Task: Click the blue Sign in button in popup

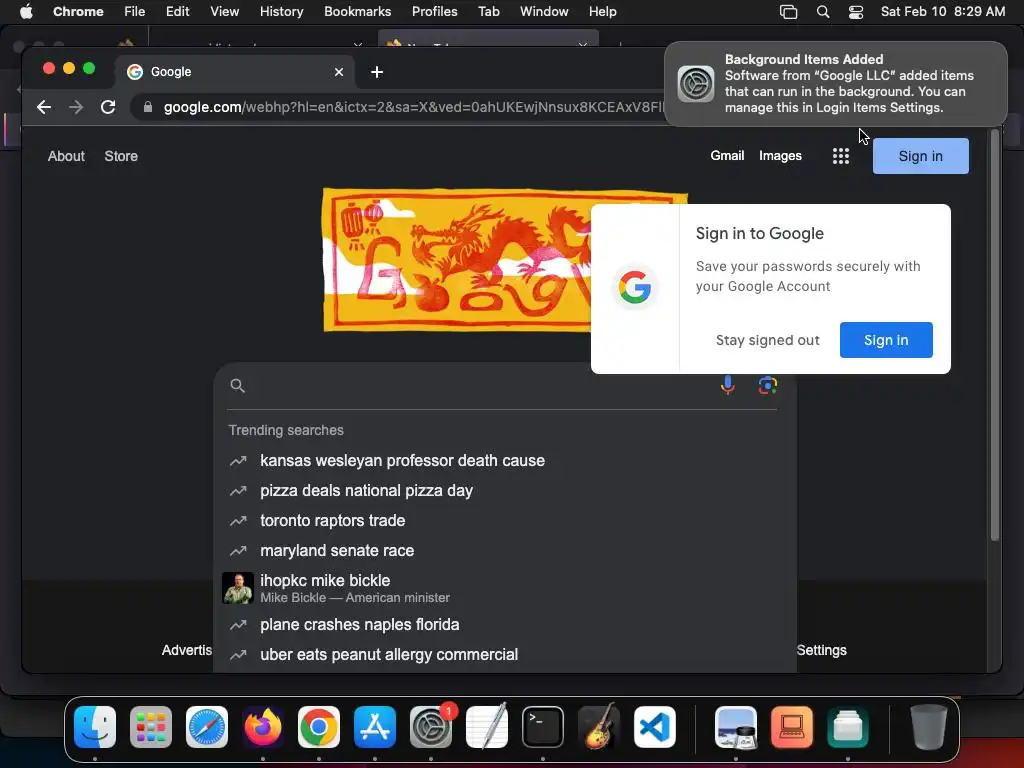Action: pos(886,340)
